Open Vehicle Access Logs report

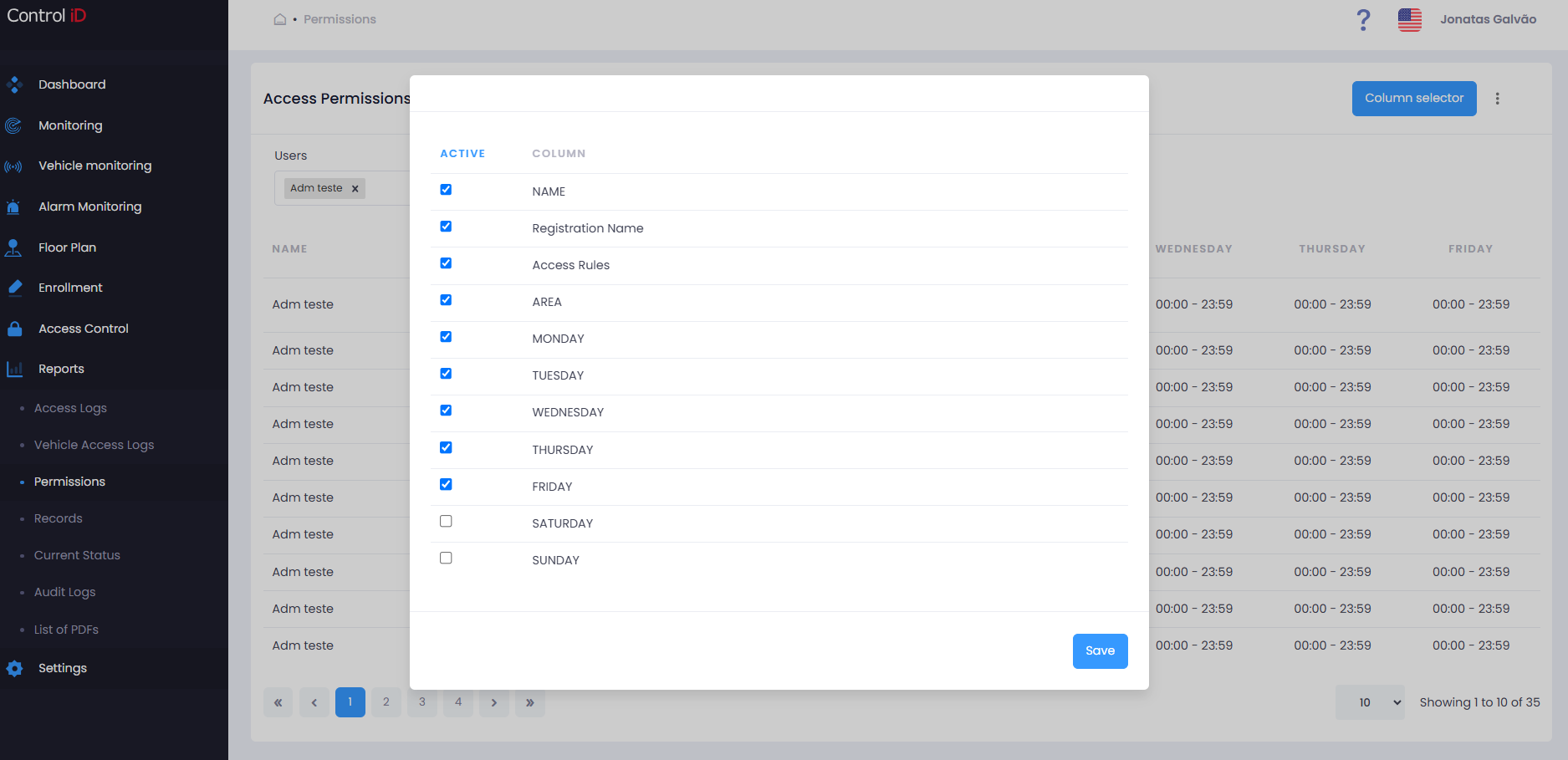(x=94, y=445)
